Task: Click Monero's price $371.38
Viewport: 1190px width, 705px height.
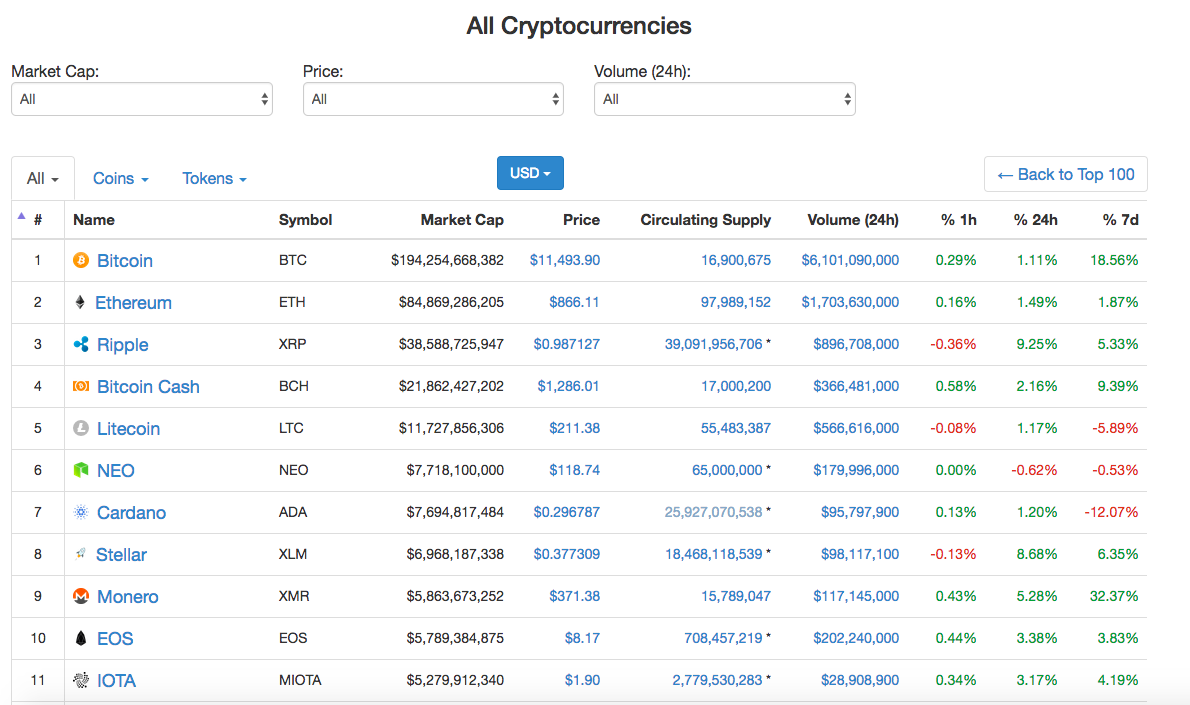Action: 575,596
